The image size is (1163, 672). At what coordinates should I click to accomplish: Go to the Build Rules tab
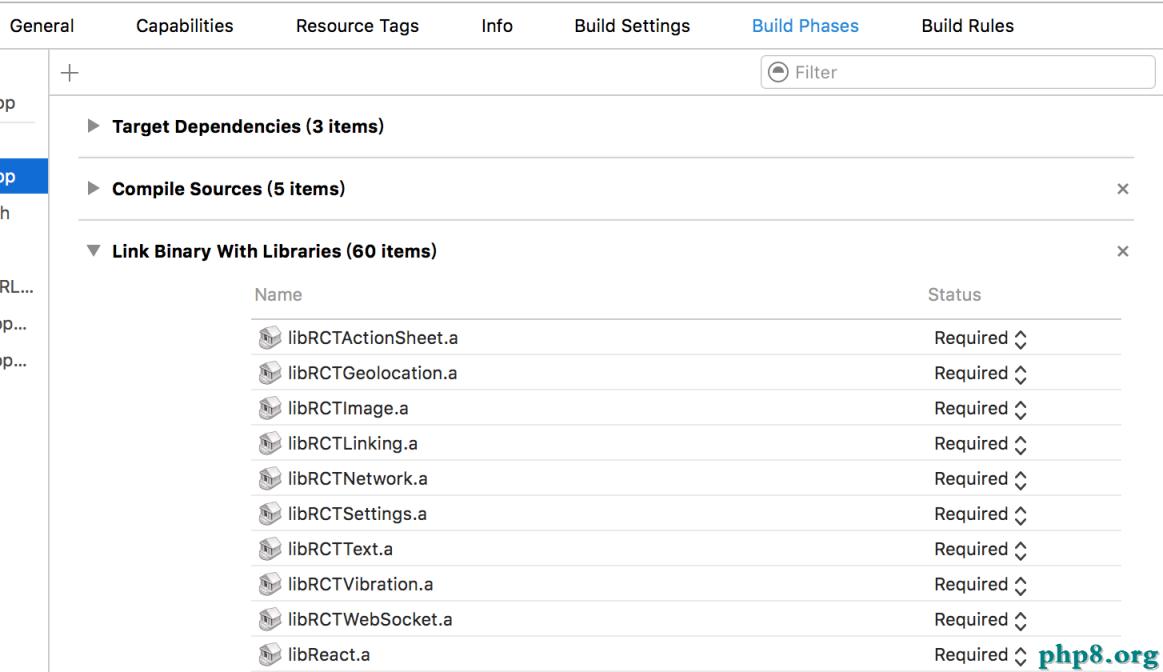coord(967,26)
